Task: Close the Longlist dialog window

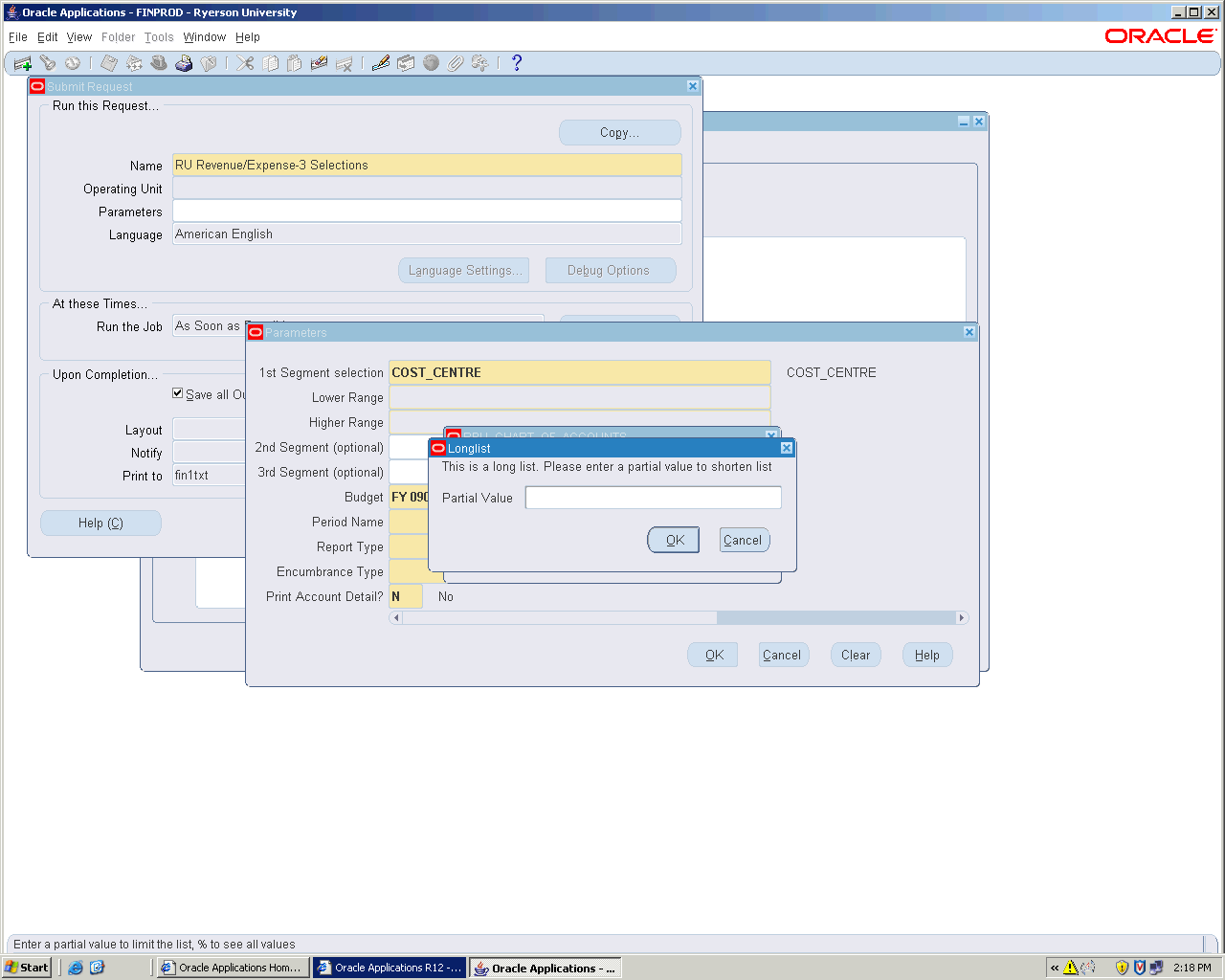Action: [786, 448]
